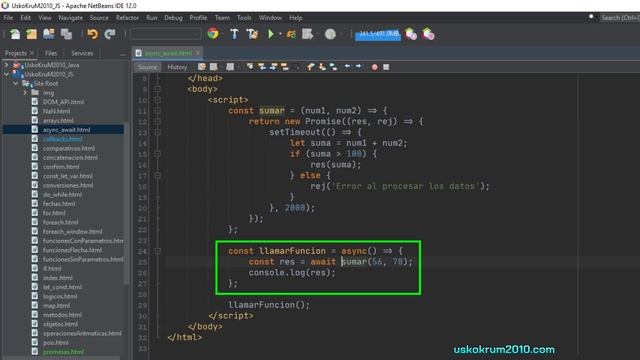Open the Tools menu
This screenshot has width=640, height=360.
pos(244,18)
